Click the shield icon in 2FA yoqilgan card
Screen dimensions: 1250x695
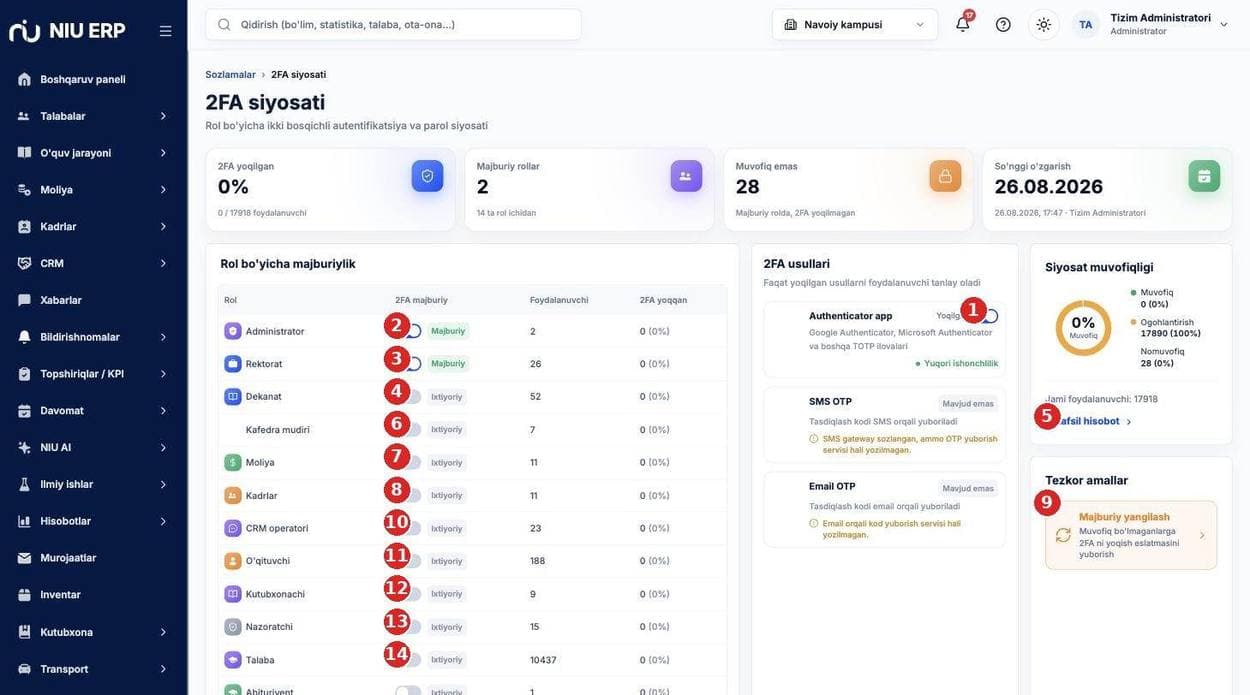pyautogui.click(x=427, y=176)
